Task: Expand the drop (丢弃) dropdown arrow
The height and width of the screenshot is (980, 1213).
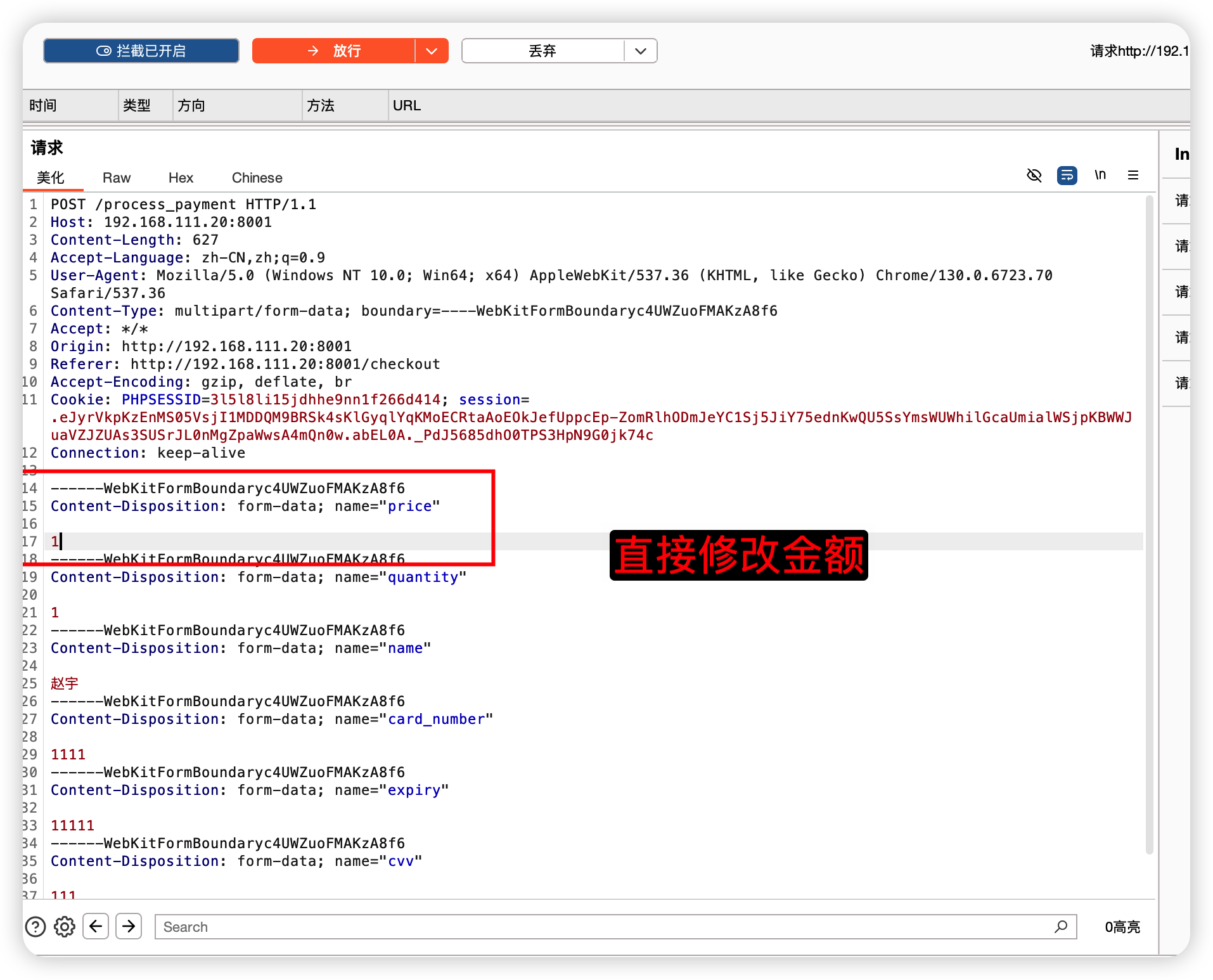Action: tap(641, 51)
